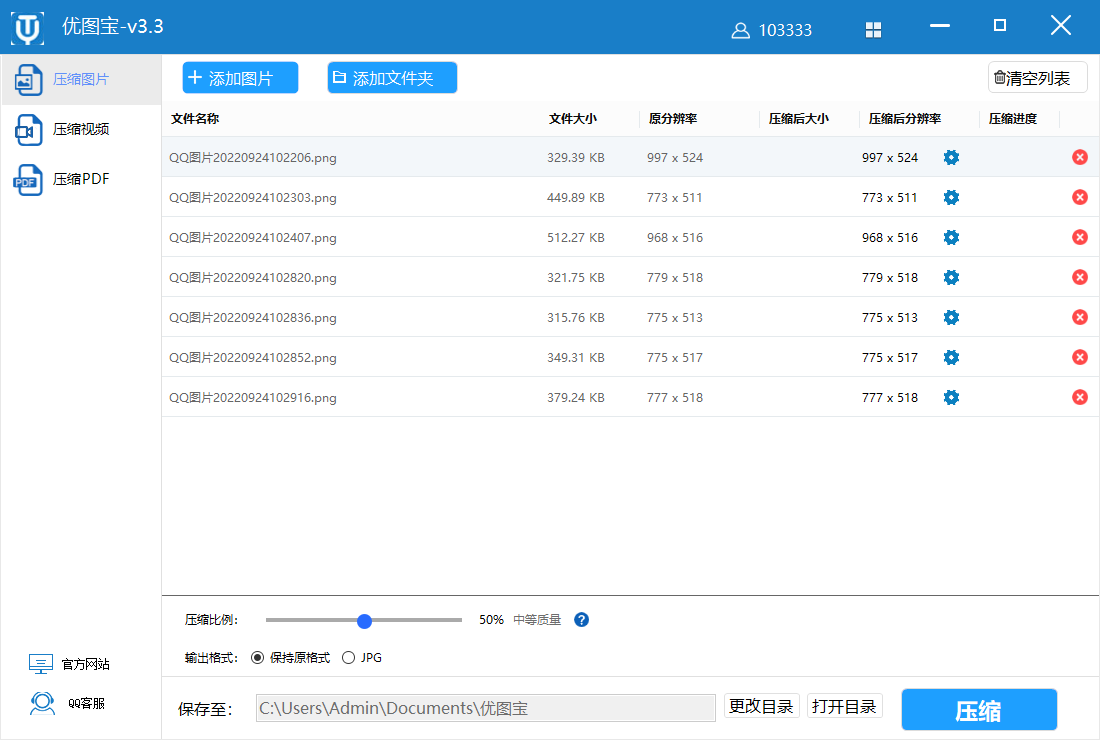Open settings gear for QQ图片20220924102820.png
The image size is (1100, 740).
(951, 278)
